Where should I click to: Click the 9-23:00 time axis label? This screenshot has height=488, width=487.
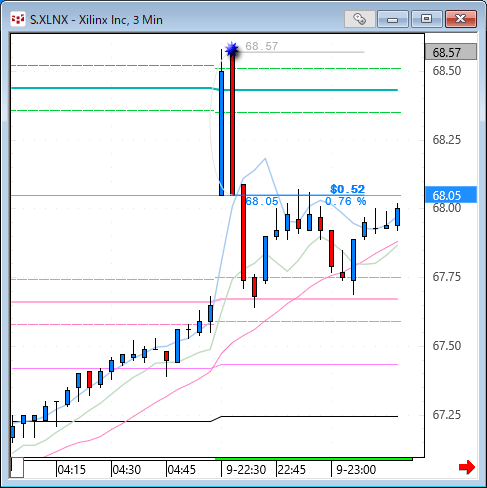tap(356, 470)
